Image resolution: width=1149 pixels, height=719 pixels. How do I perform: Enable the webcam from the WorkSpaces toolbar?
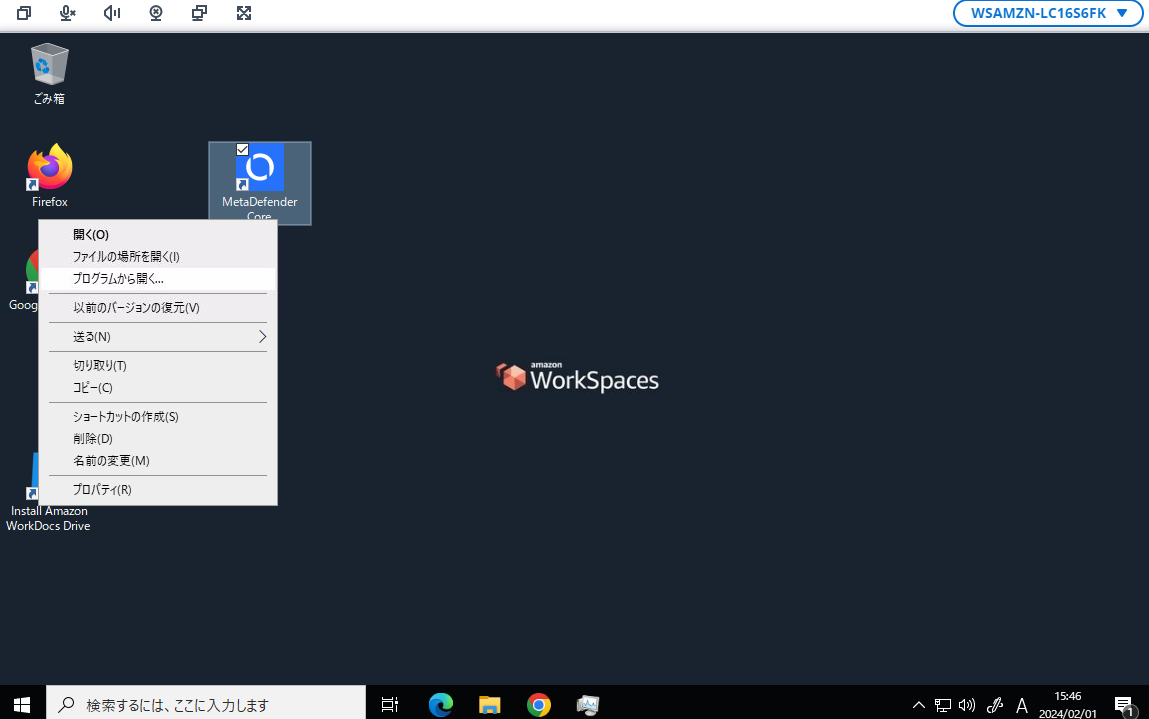pos(155,13)
